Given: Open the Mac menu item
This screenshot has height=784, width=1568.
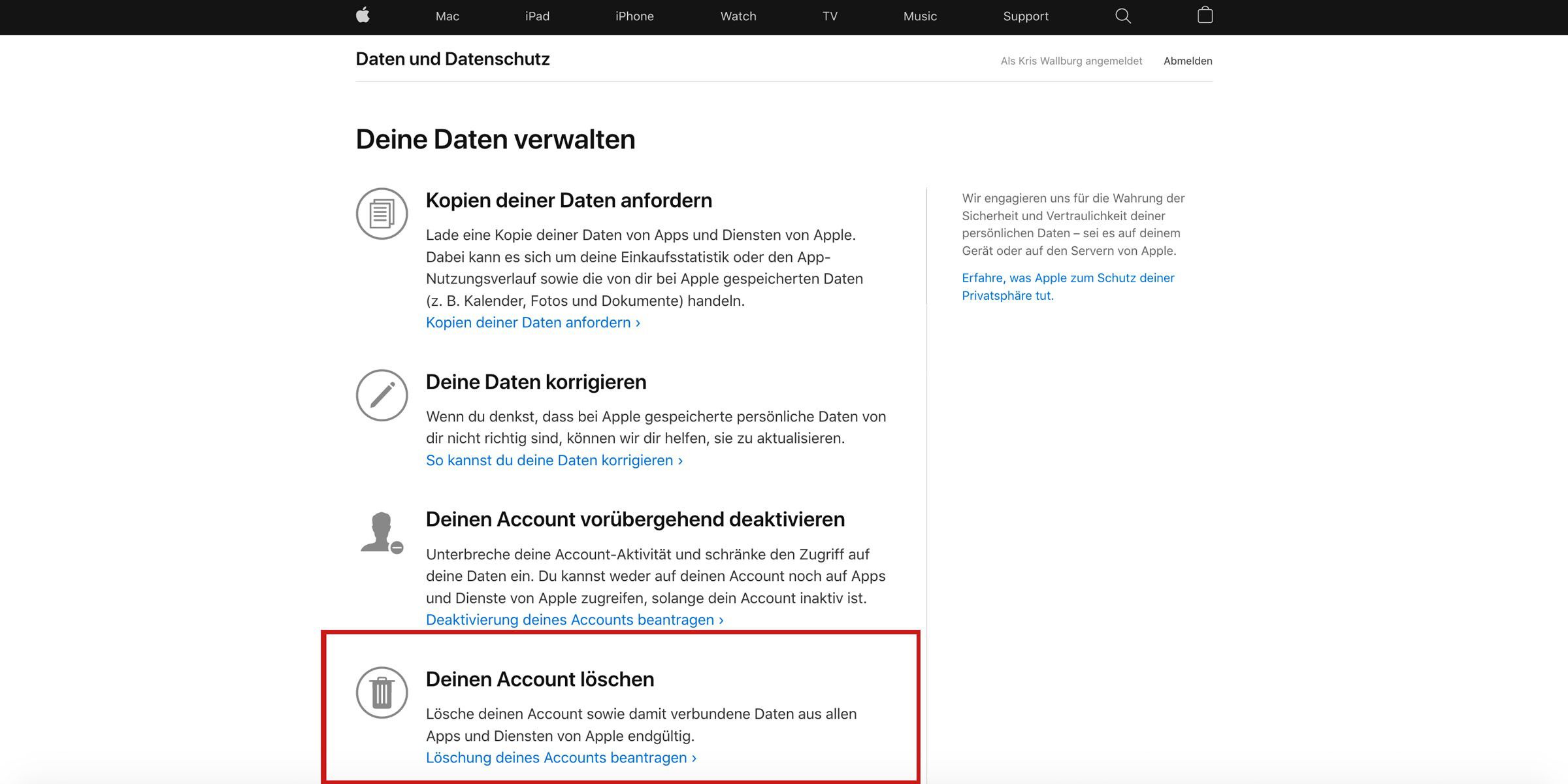Looking at the screenshot, I should 448,16.
